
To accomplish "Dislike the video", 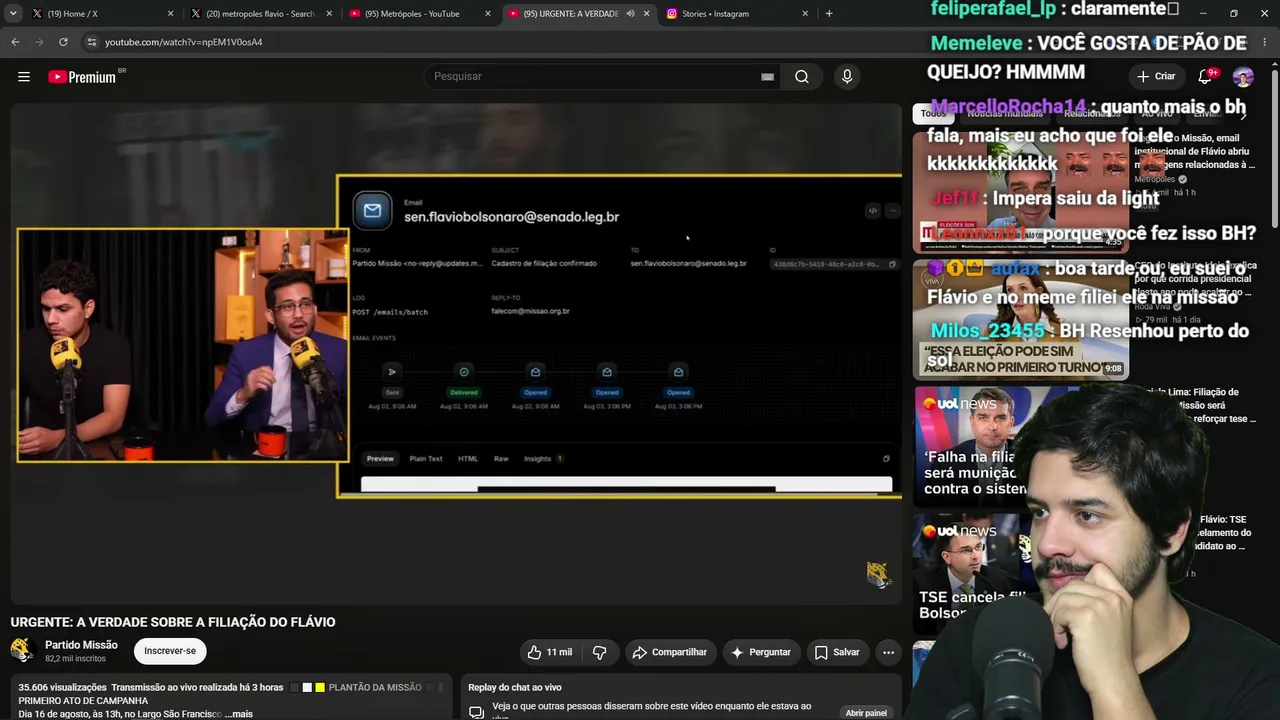I will (599, 652).
